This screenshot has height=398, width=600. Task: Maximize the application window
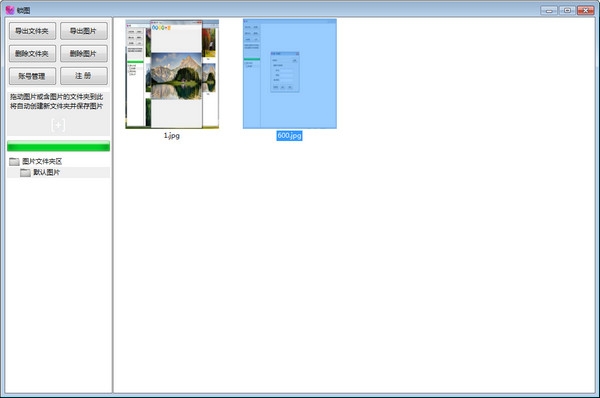[567, 10]
